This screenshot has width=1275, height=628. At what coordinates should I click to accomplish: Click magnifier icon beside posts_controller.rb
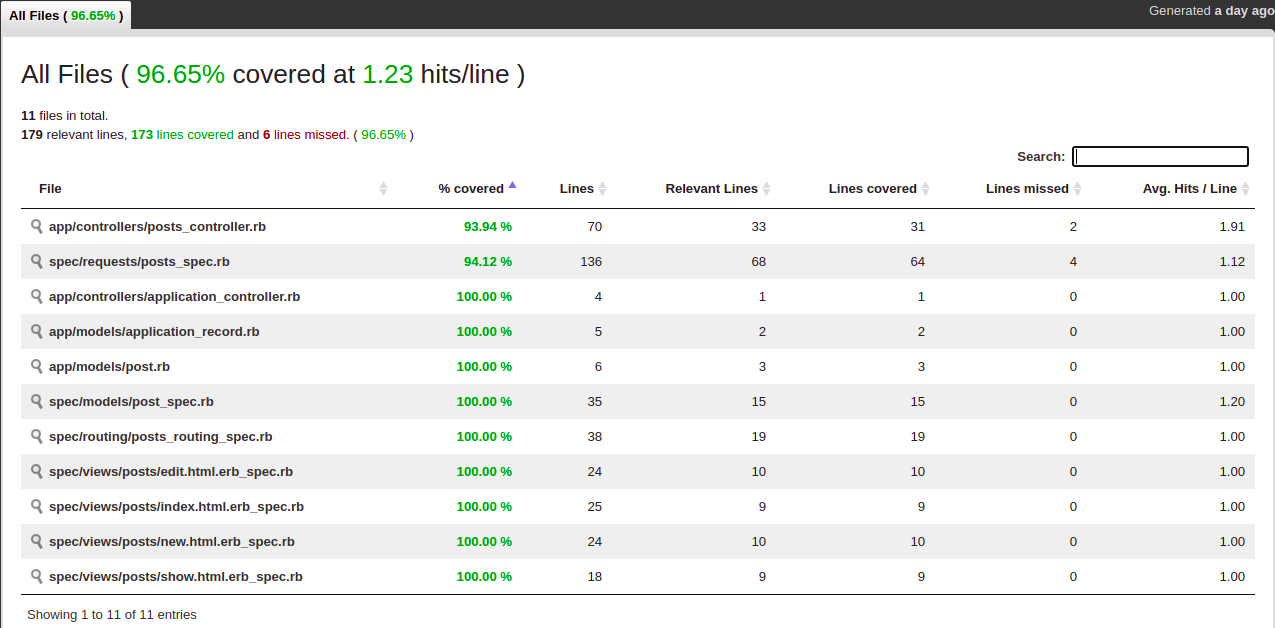[37, 226]
